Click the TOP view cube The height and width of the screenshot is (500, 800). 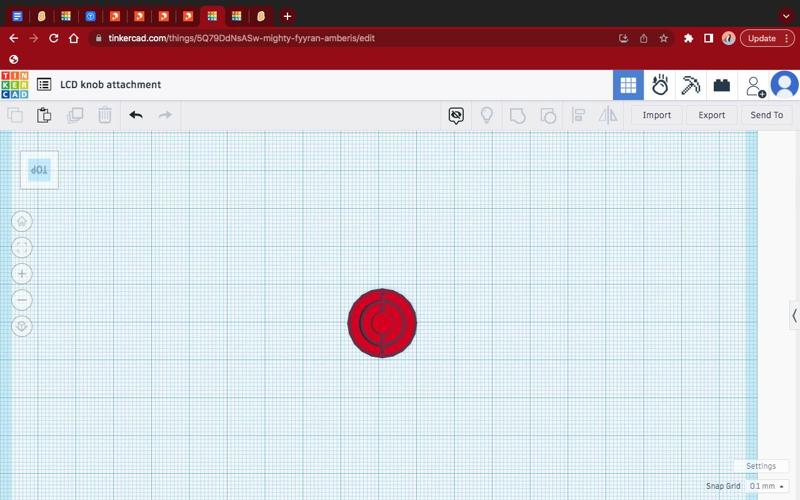(x=39, y=170)
